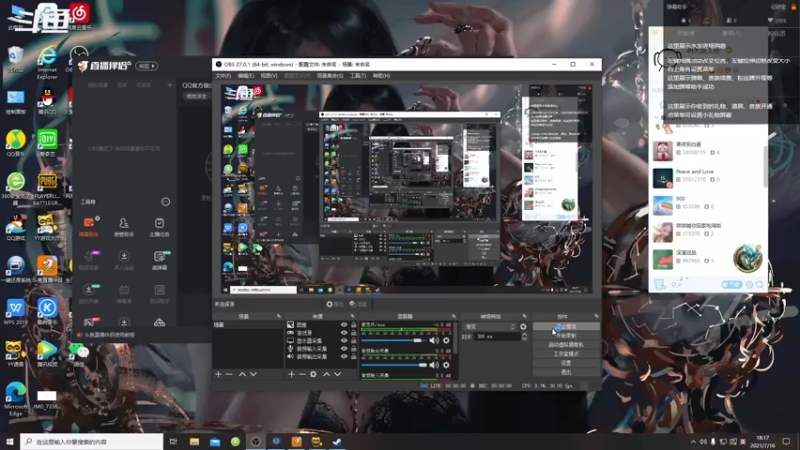Move the scene up in scenes list
800x450 pixels.
[x=242, y=374]
